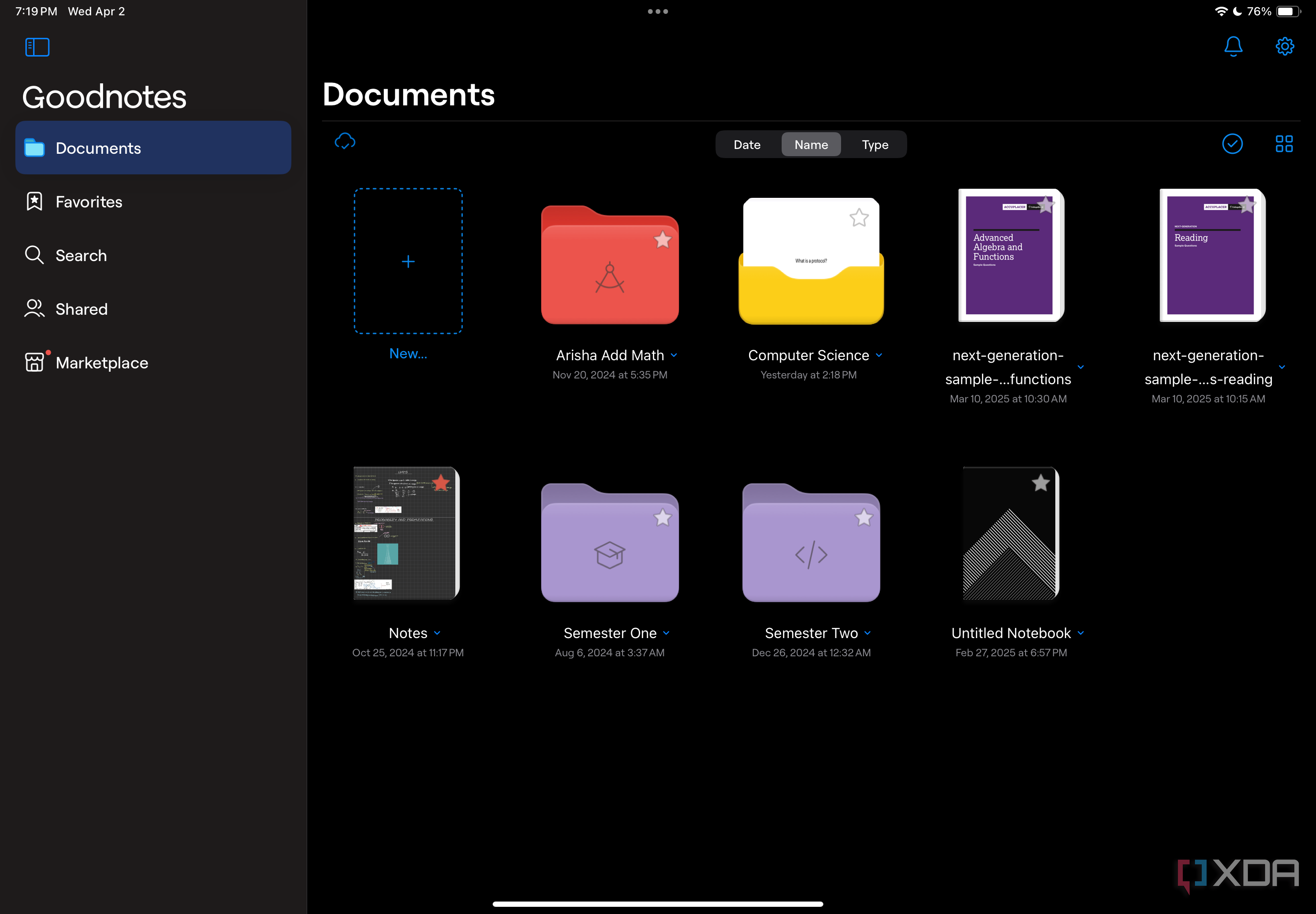Open the Untitled Notebook cover

[x=1011, y=533]
